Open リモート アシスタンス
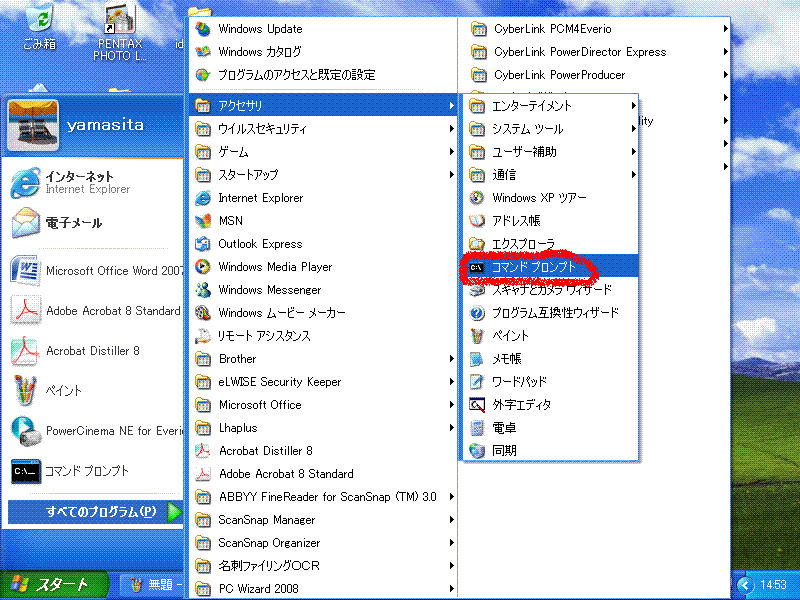Viewport: 800px width, 600px height. [323, 336]
